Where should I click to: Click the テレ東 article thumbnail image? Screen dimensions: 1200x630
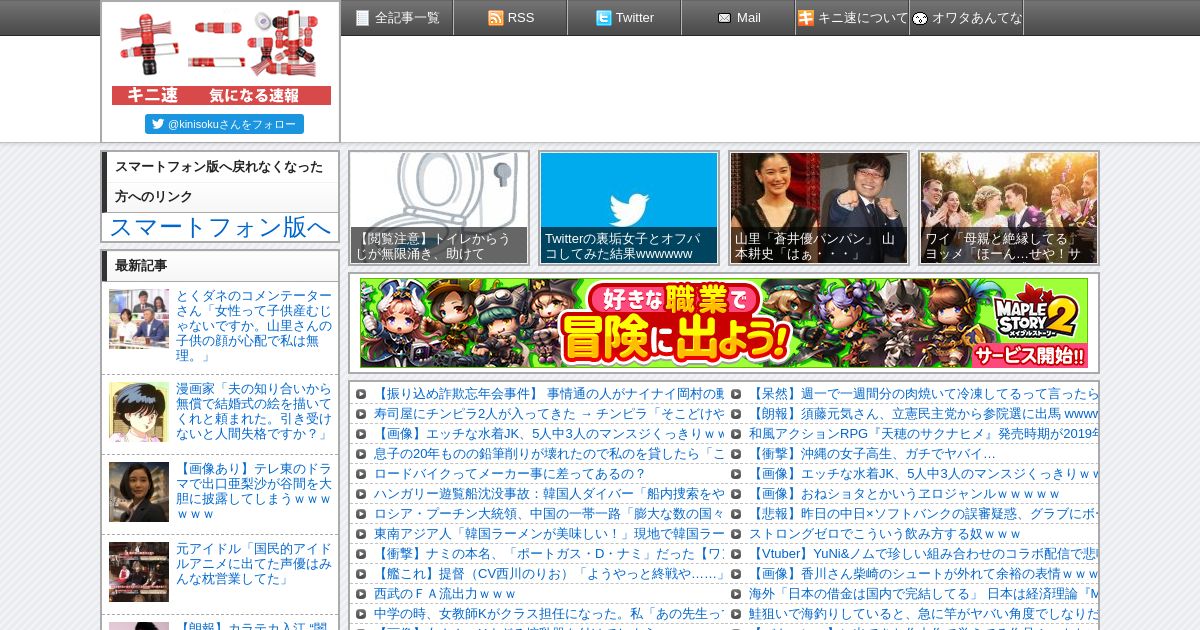tap(139, 492)
